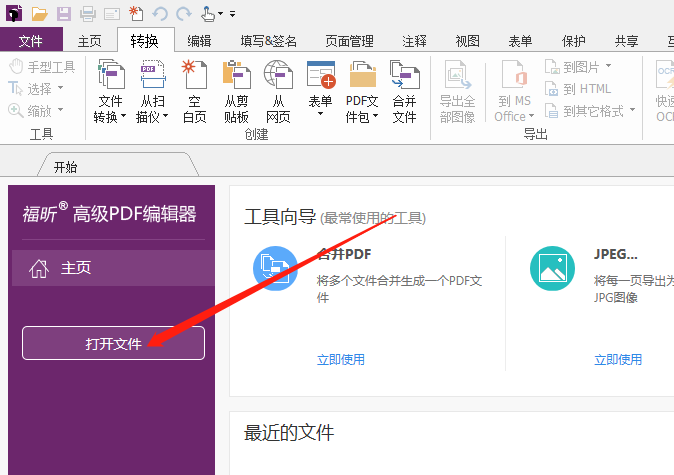Expand the 到 MS Office dropdown arrow
This screenshot has width=674, height=475.
click(531, 116)
